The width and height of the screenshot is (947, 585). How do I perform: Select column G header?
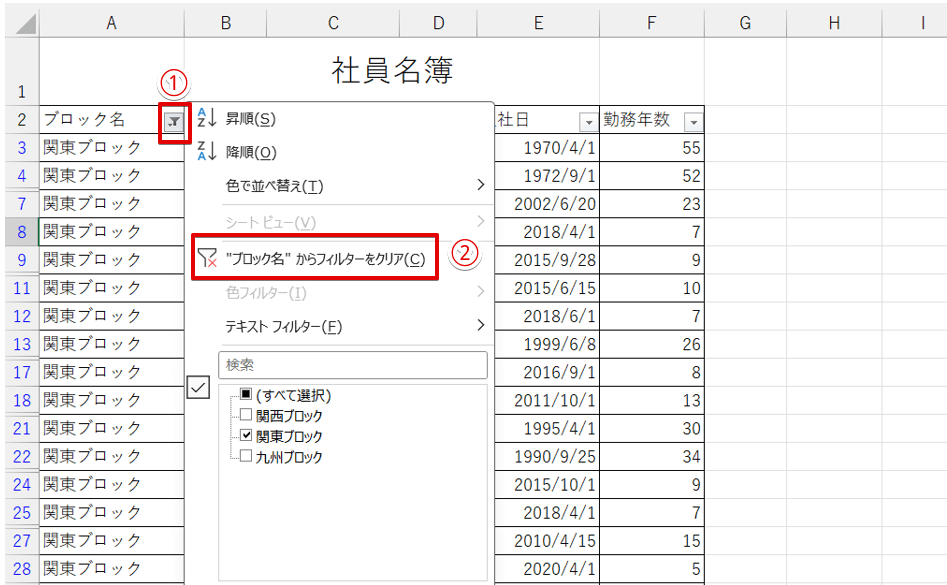coord(745,23)
